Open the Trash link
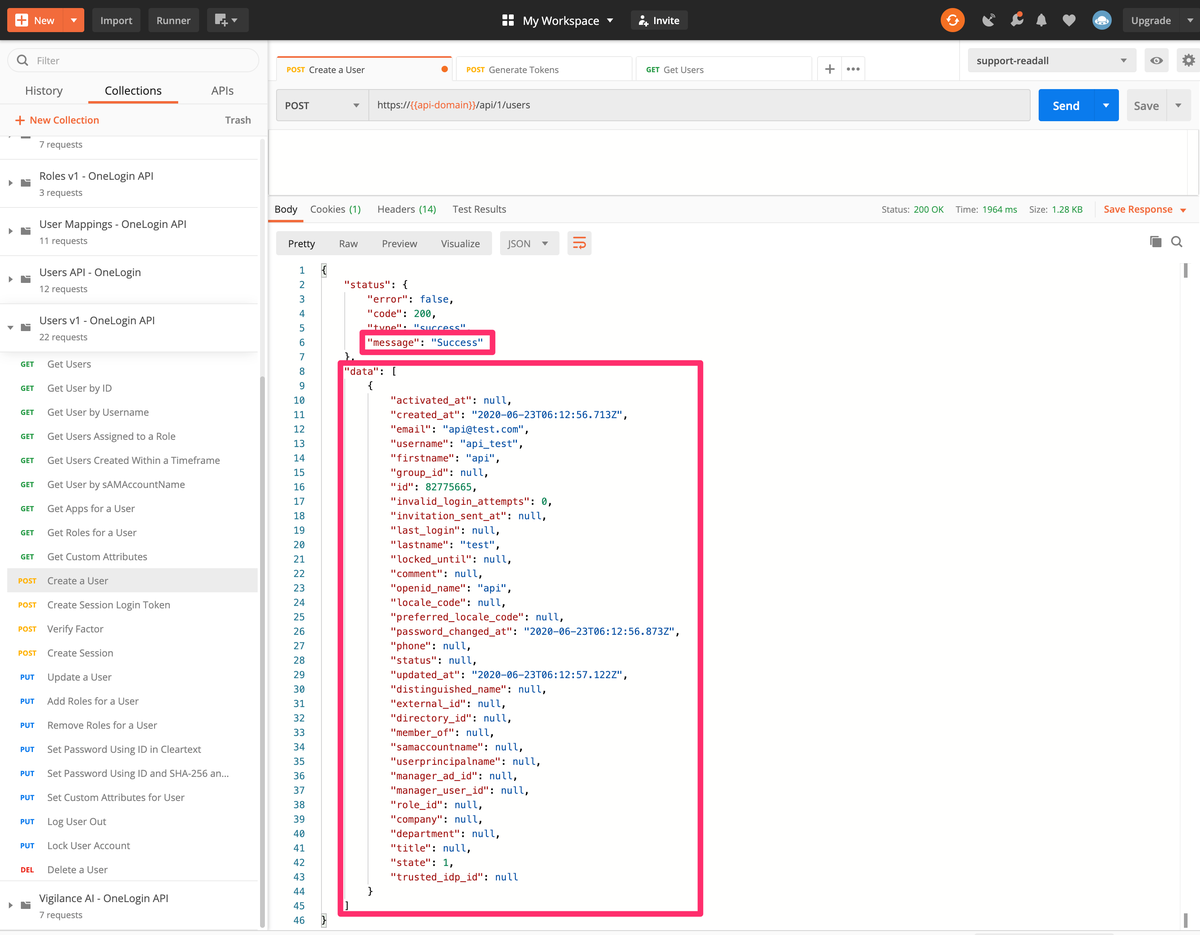1200x935 pixels. click(x=238, y=120)
